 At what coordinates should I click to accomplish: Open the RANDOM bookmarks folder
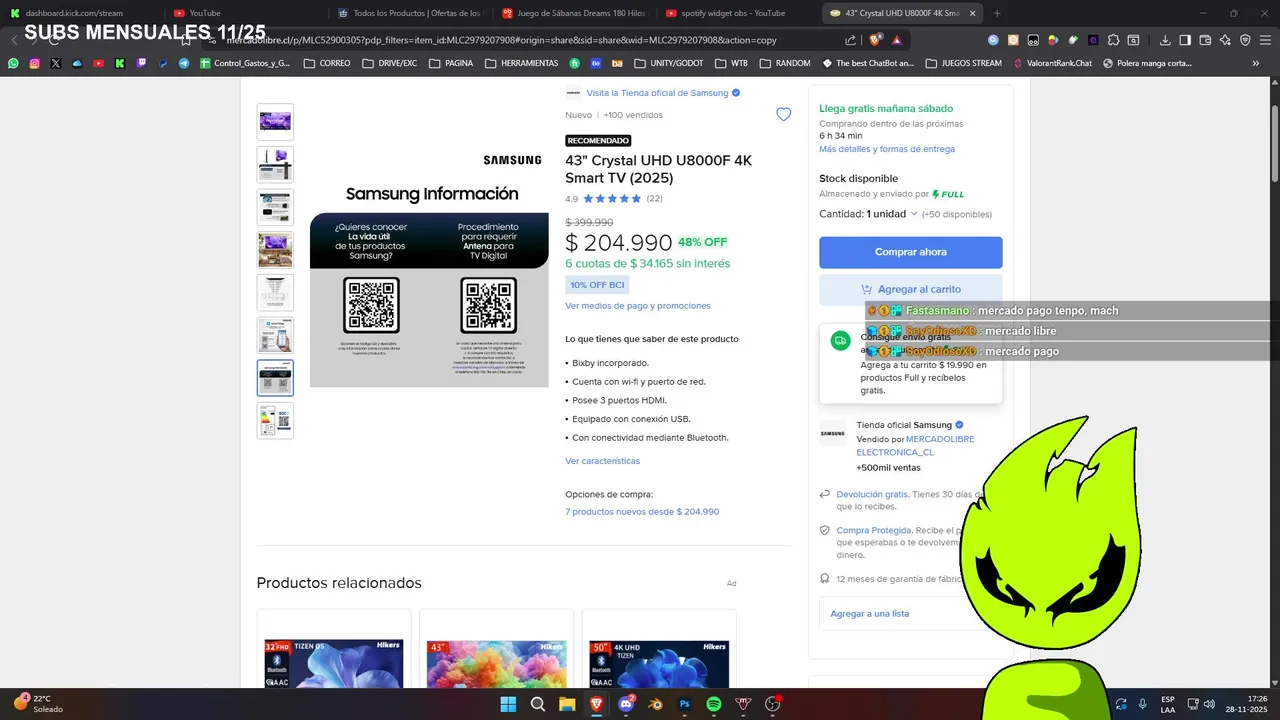(x=785, y=63)
